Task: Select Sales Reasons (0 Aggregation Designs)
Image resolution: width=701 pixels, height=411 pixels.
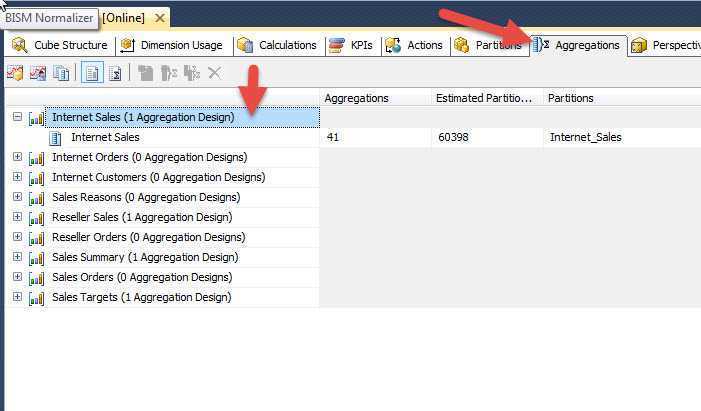Action: pos(146,197)
